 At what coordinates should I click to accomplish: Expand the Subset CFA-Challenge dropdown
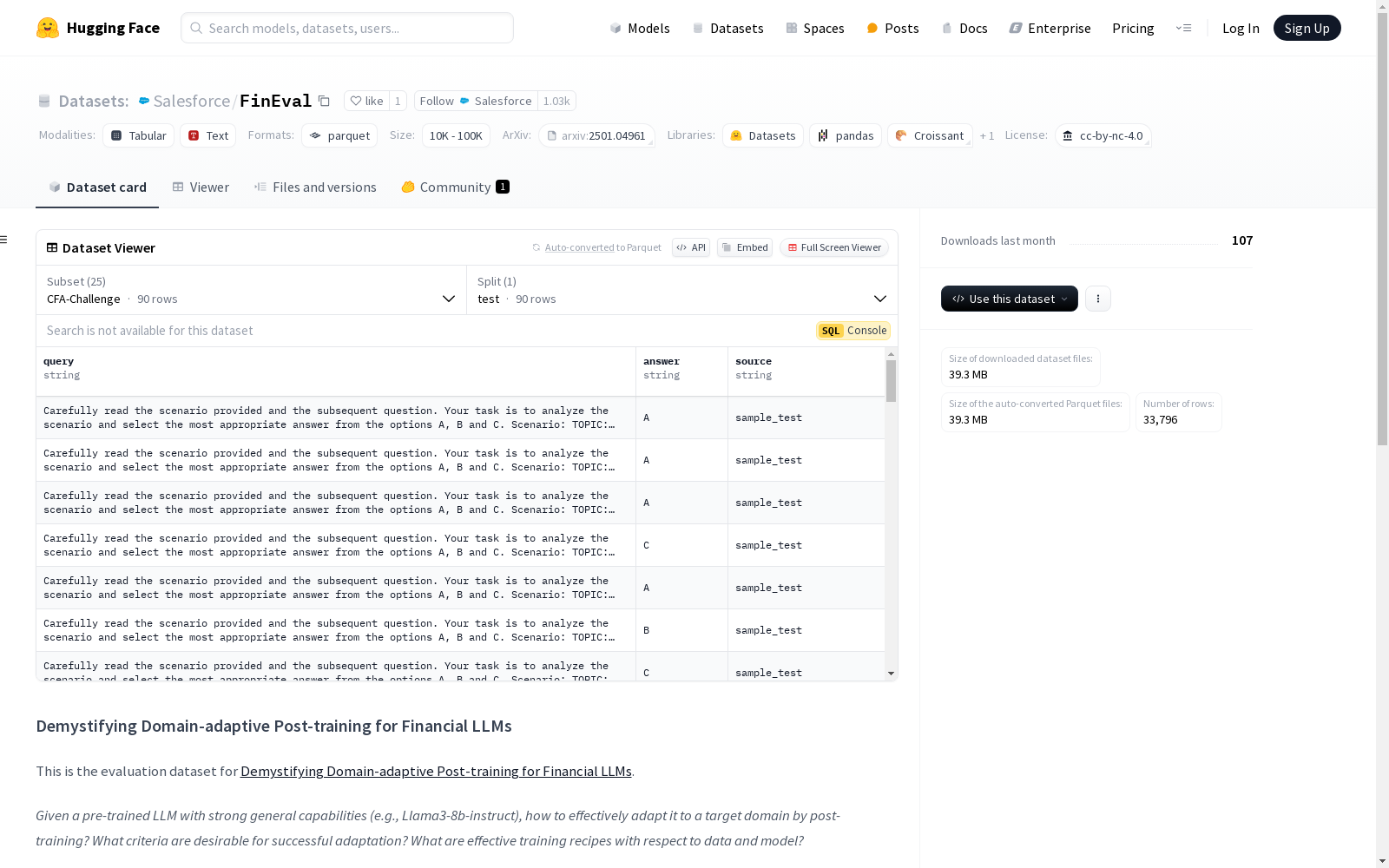click(x=252, y=290)
